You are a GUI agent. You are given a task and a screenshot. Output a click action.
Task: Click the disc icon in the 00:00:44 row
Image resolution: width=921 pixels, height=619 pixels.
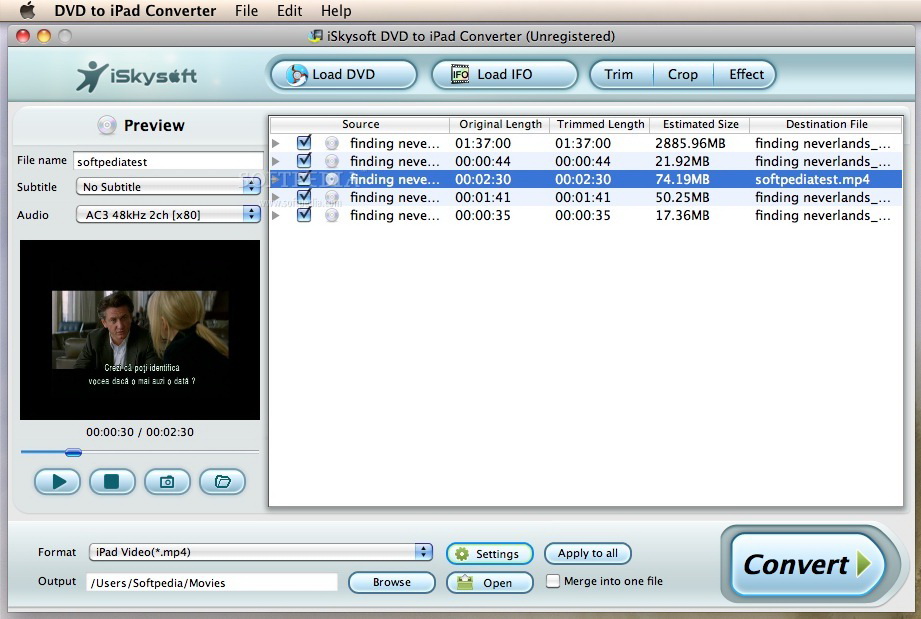pyautogui.click(x=332, y=161)
